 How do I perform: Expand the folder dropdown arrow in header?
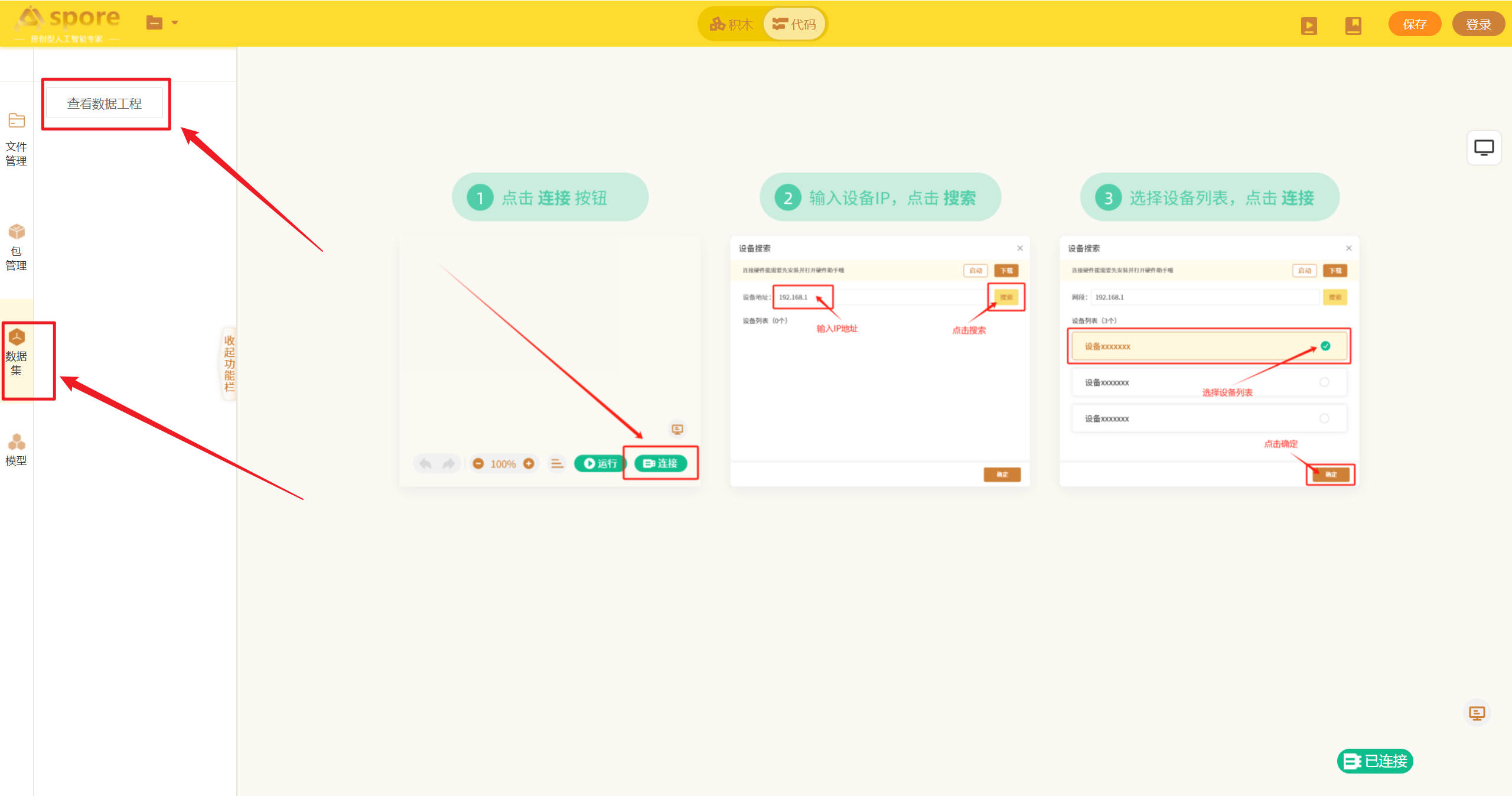pos(175,23)
